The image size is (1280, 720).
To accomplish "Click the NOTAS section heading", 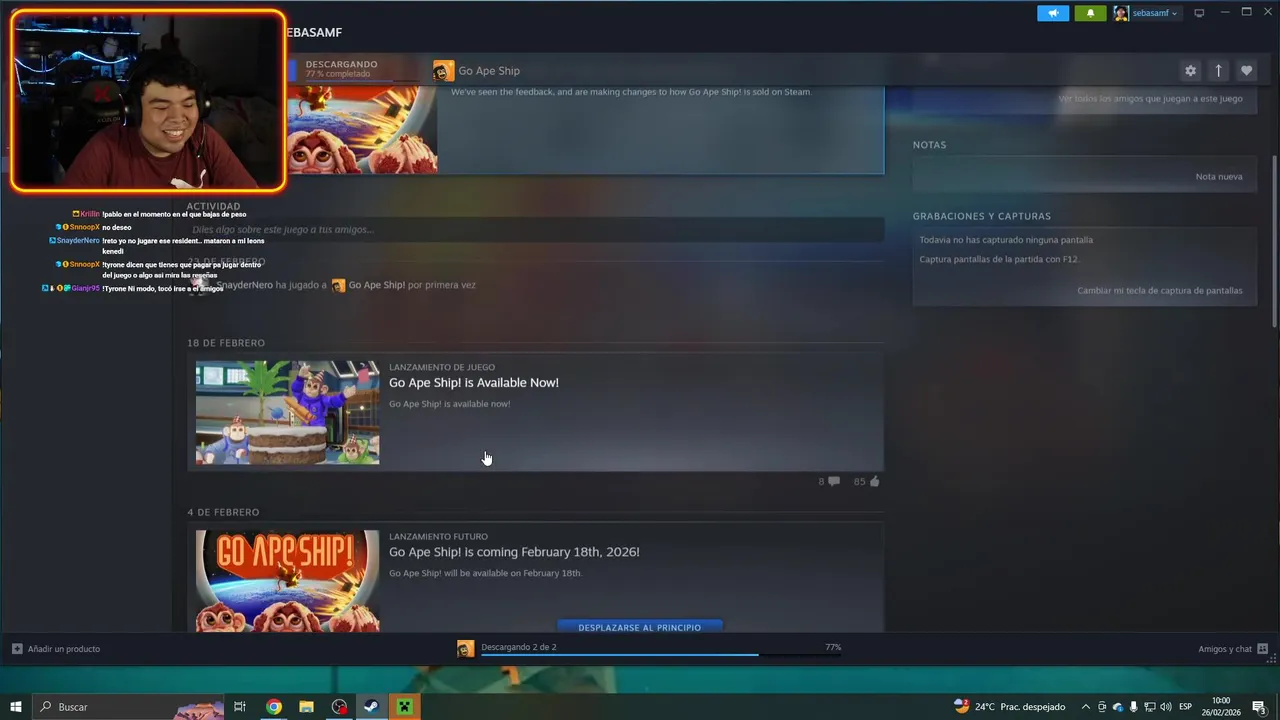I will 929,145.
